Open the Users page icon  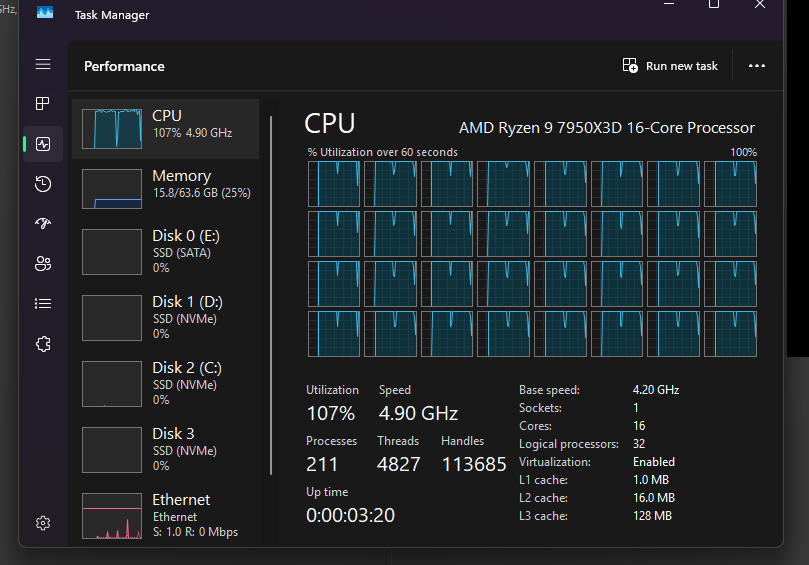click(43, 264)
